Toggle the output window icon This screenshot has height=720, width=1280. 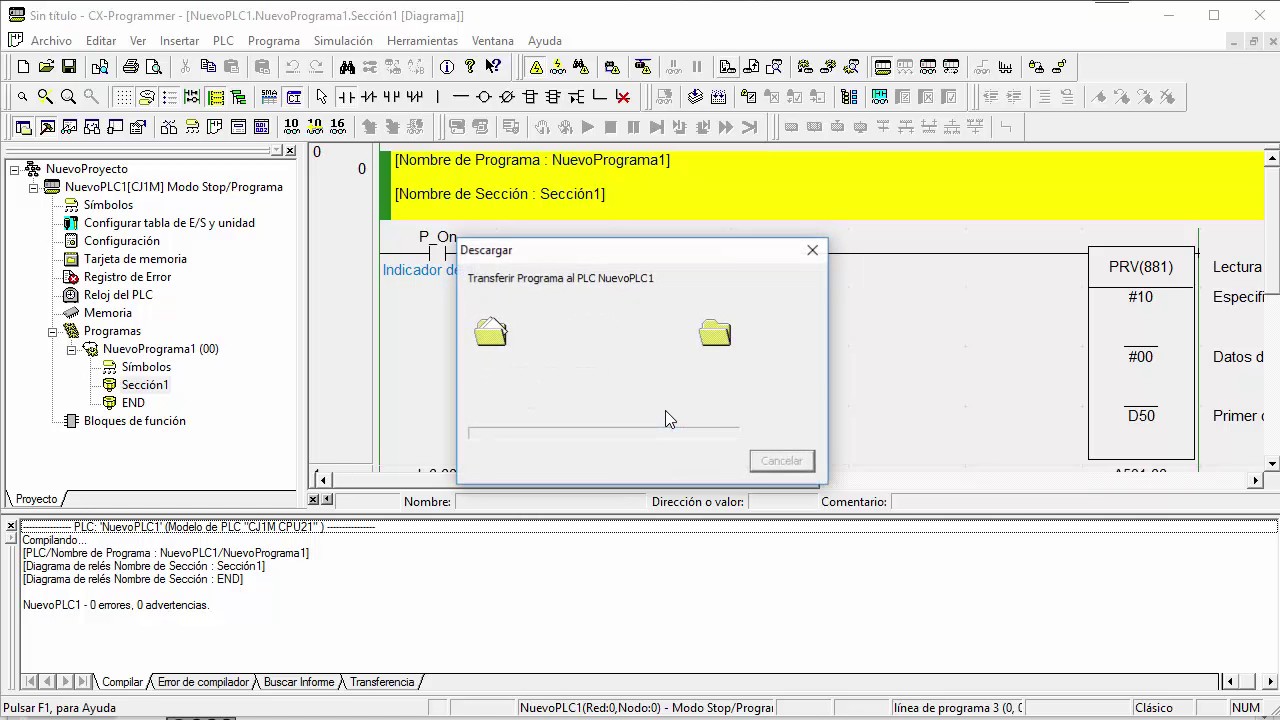click(46, 127)
